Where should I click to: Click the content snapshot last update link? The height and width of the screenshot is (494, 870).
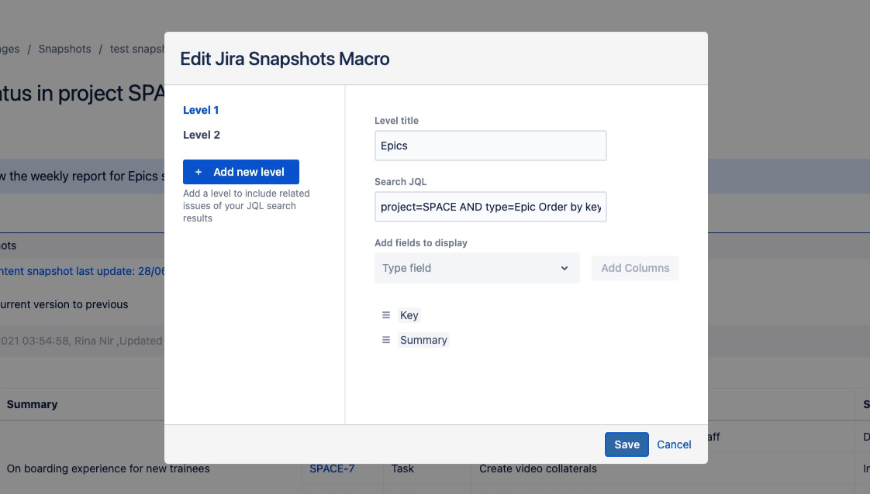coord(80,271)
